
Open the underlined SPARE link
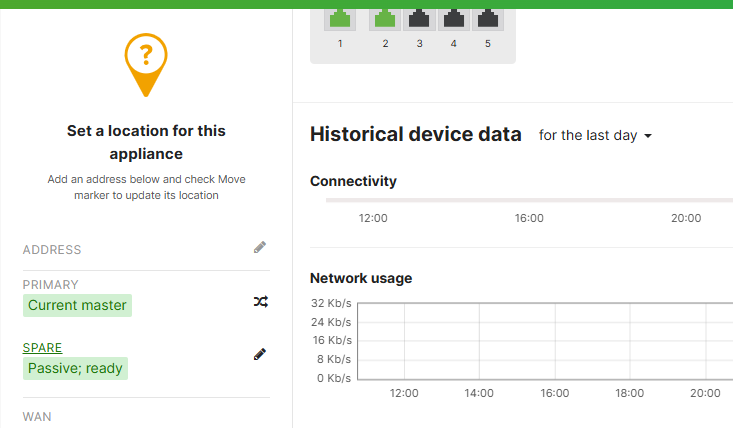pyautogui.click(x=43, y=348)
